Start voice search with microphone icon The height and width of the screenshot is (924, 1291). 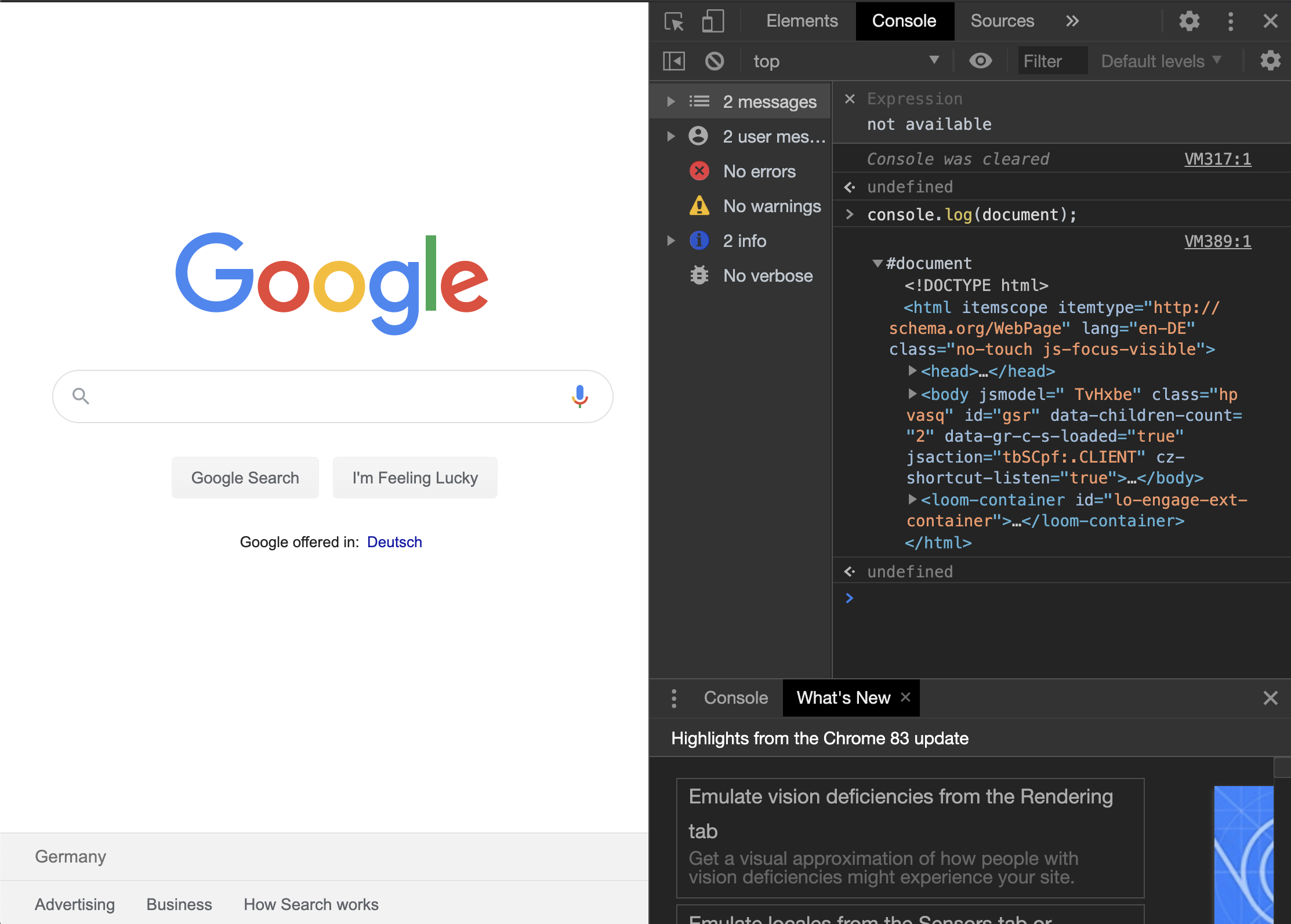coord(579,396)
